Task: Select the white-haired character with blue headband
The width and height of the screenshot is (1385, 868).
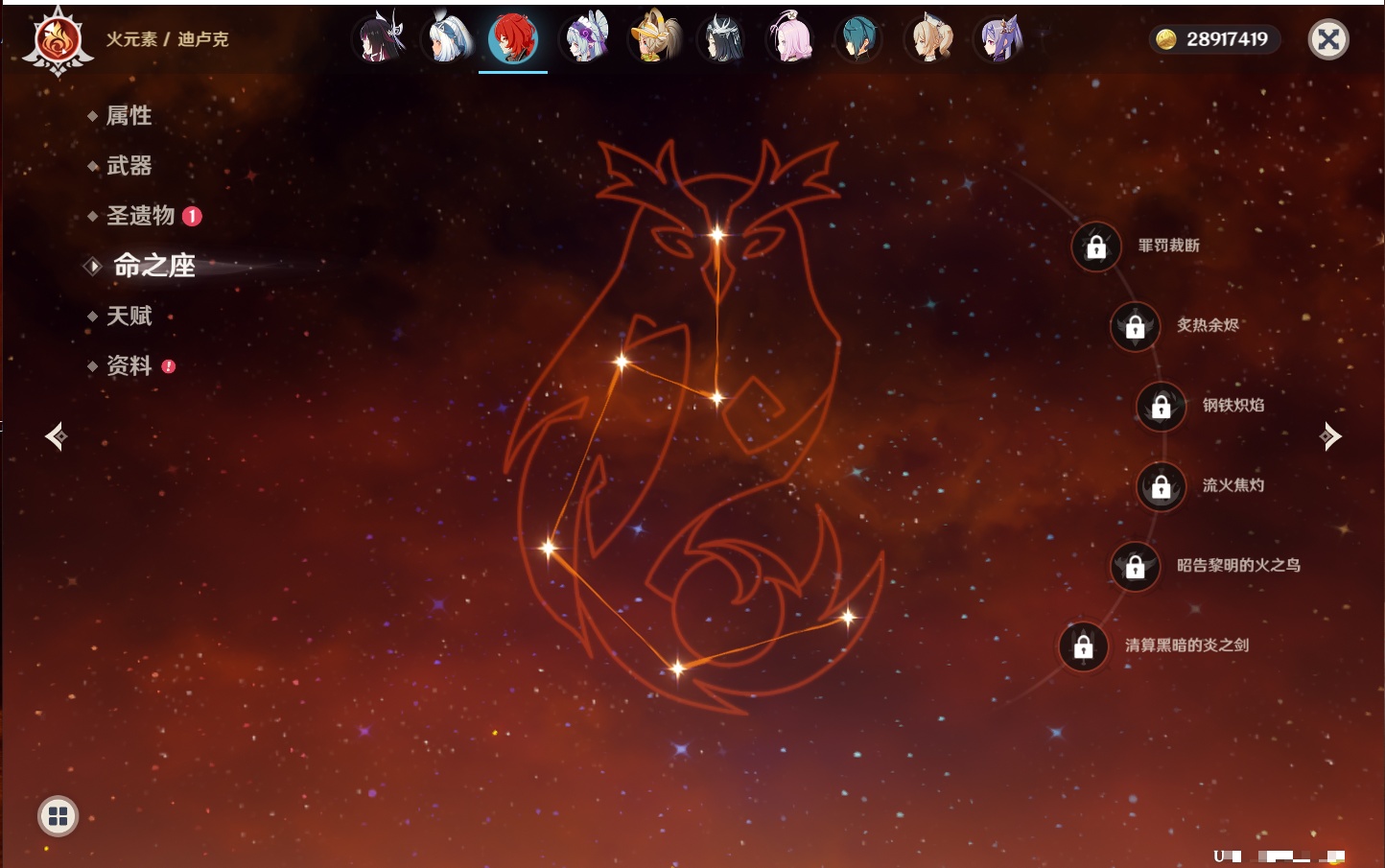Action: (447, 38)
